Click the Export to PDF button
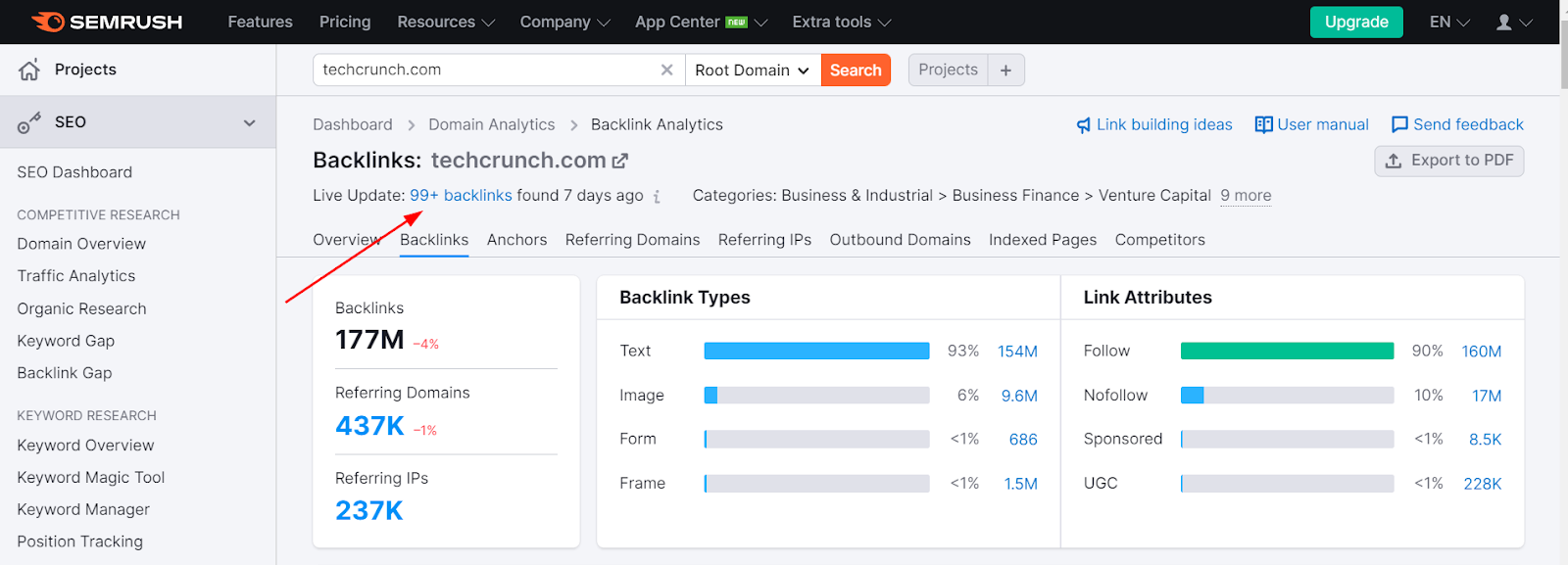This screenshot has width=1568, height=565. [x=1448, y=161]
